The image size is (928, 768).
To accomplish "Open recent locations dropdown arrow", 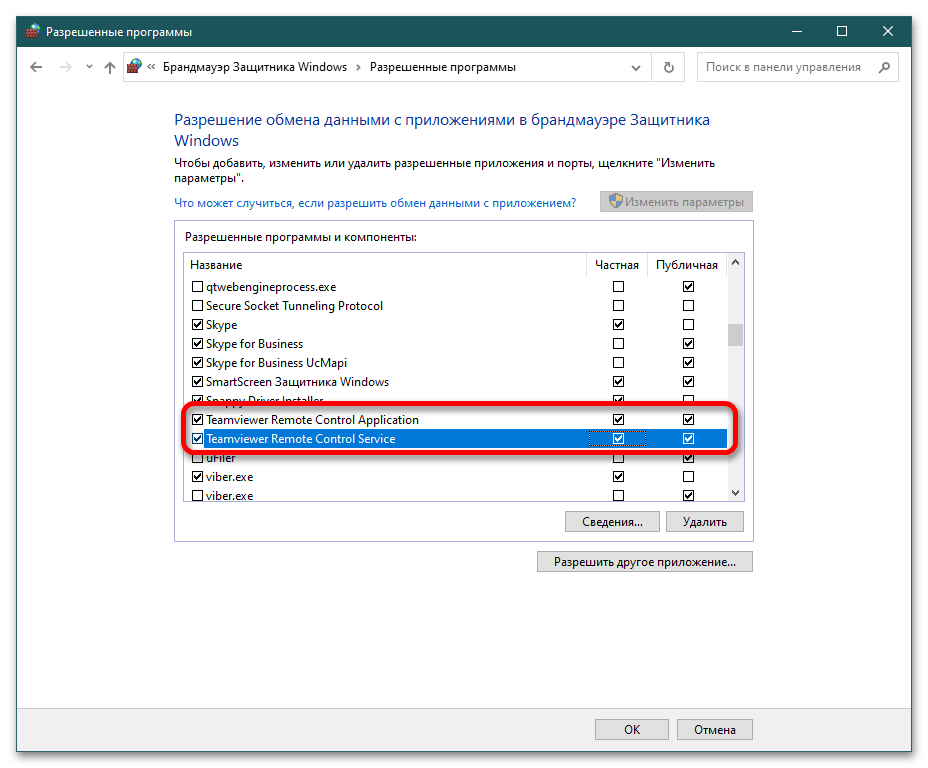I will pyautogui.click(x=89, y=68).
